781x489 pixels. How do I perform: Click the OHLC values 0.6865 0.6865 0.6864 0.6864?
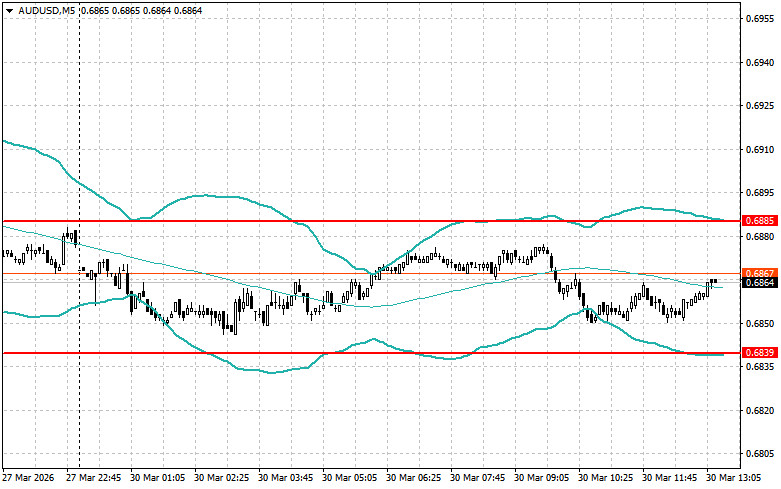tap(141, 10)
